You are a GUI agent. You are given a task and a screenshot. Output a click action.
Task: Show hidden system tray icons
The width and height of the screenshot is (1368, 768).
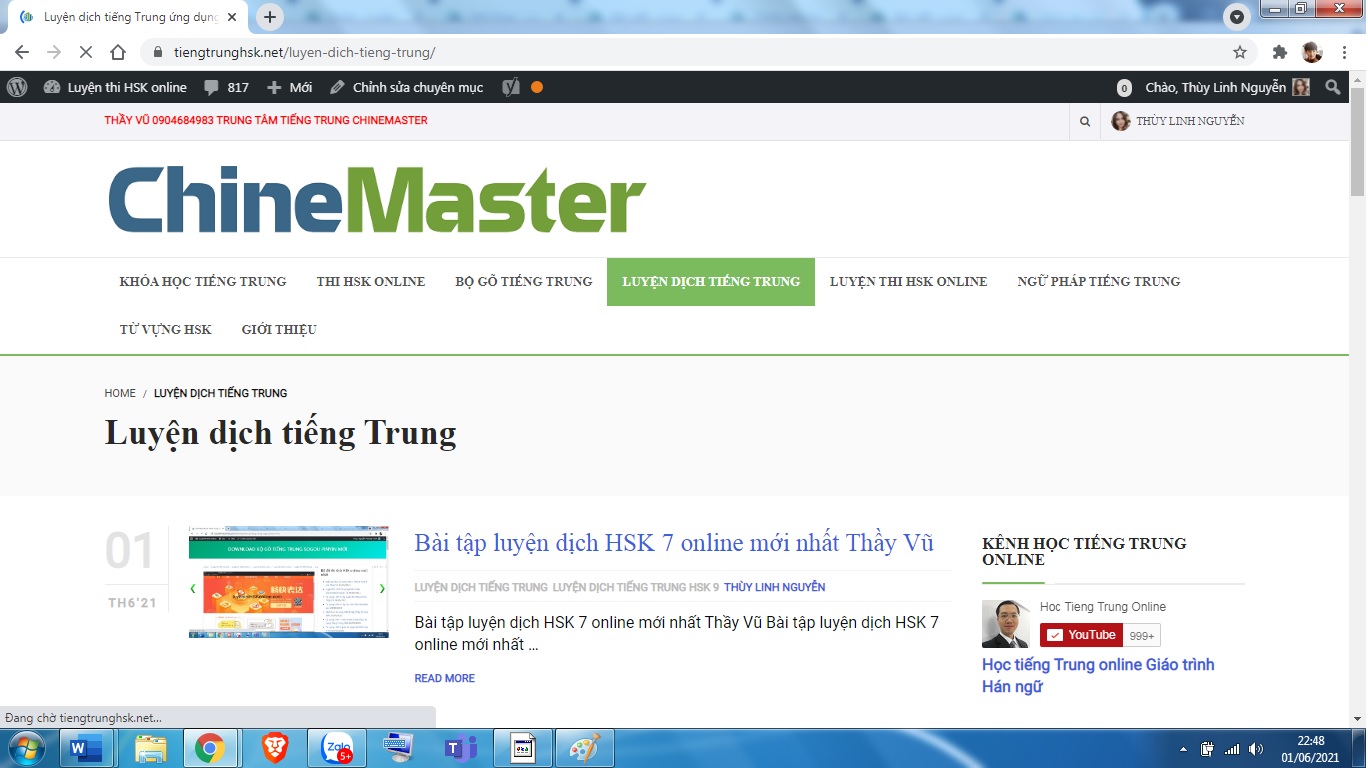click(x=1184, y=749)
